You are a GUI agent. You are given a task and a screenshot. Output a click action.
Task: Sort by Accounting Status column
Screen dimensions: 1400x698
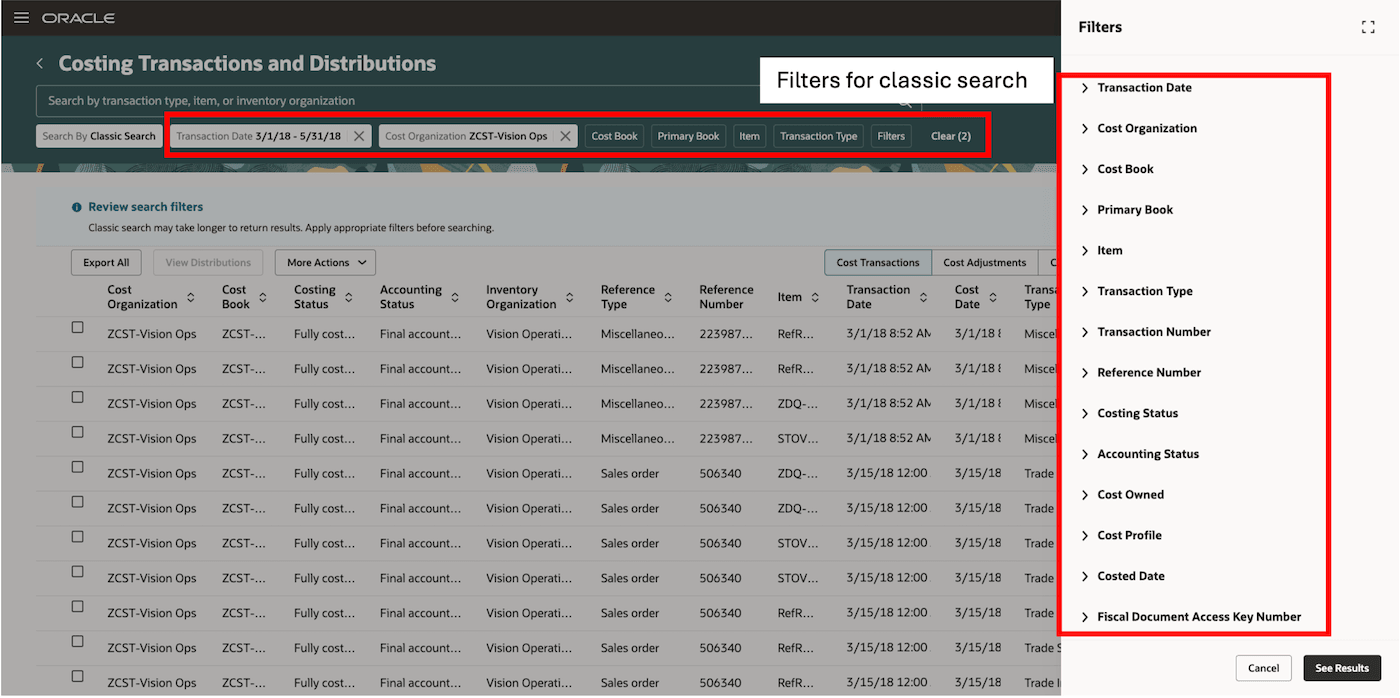455,297
